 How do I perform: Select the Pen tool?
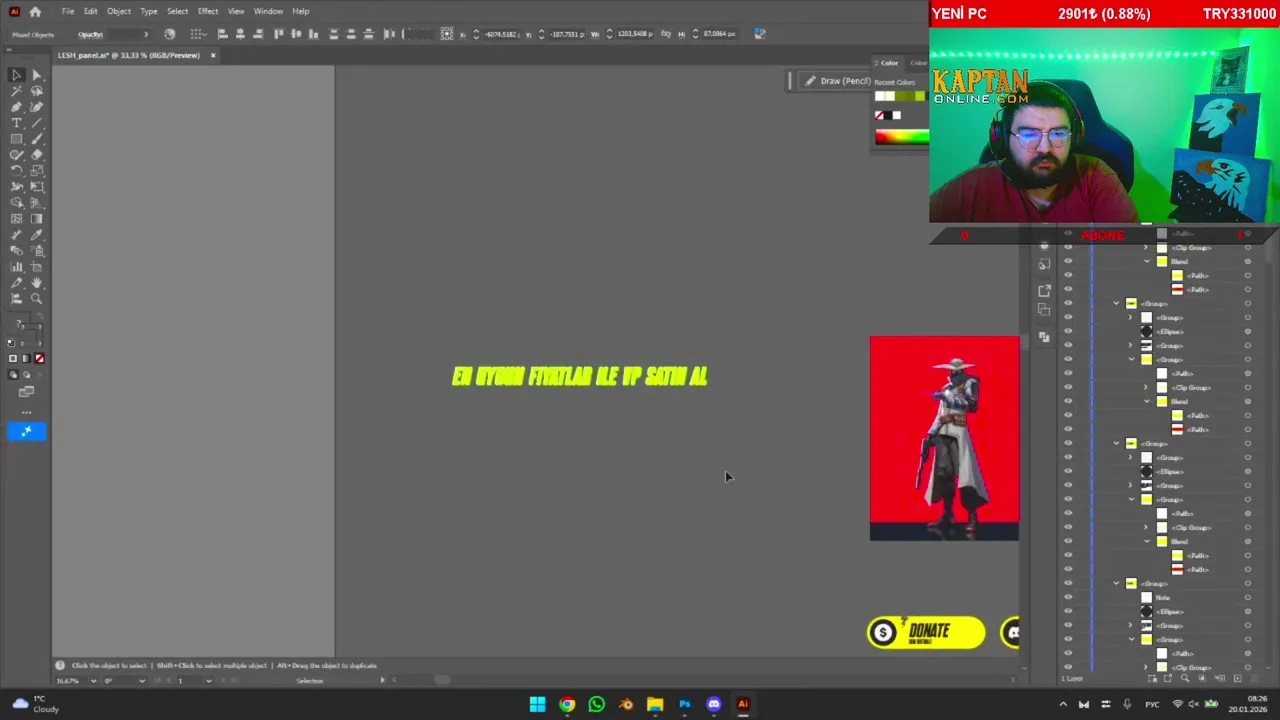click(17, 107)
